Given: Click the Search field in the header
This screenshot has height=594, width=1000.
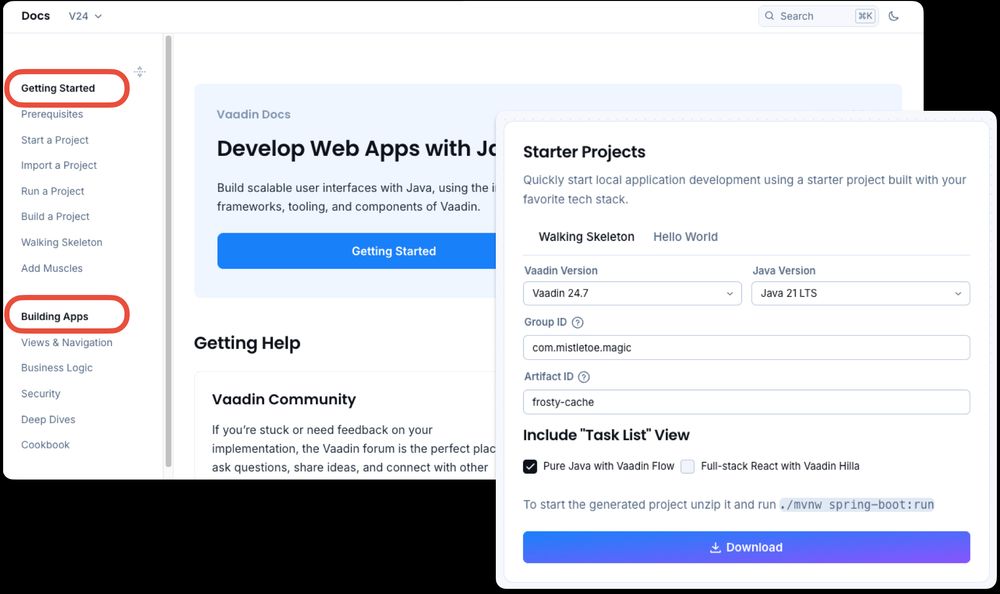Looking at the screenshot, I should pyautogui.click(x=818, y=16).
